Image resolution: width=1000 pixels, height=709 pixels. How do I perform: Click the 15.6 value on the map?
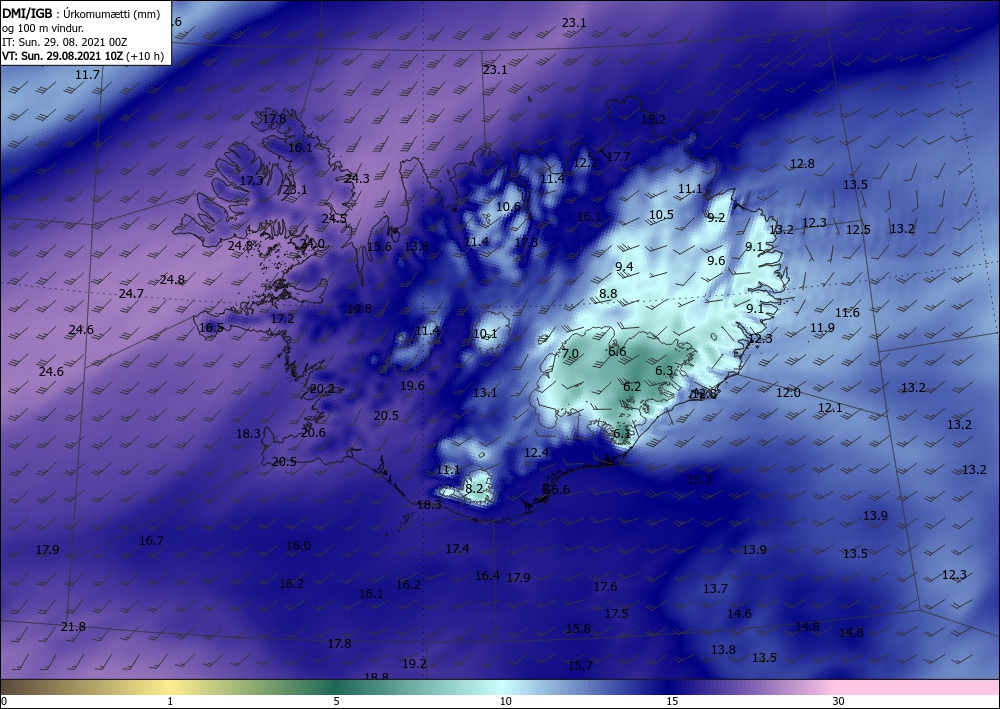[x=379, y=246]
